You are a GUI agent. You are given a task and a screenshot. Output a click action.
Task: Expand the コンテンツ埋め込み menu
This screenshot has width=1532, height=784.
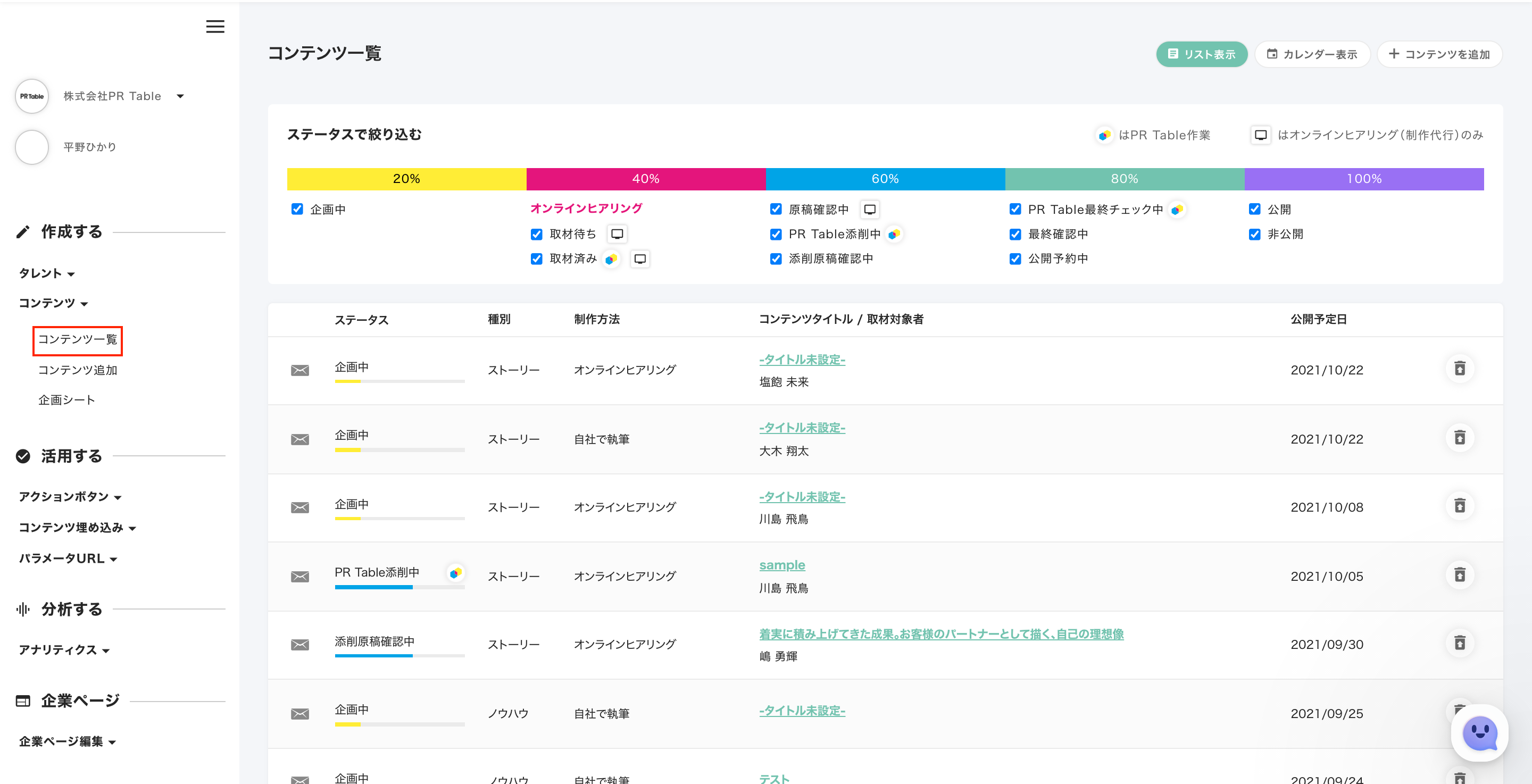coord(77,528)
